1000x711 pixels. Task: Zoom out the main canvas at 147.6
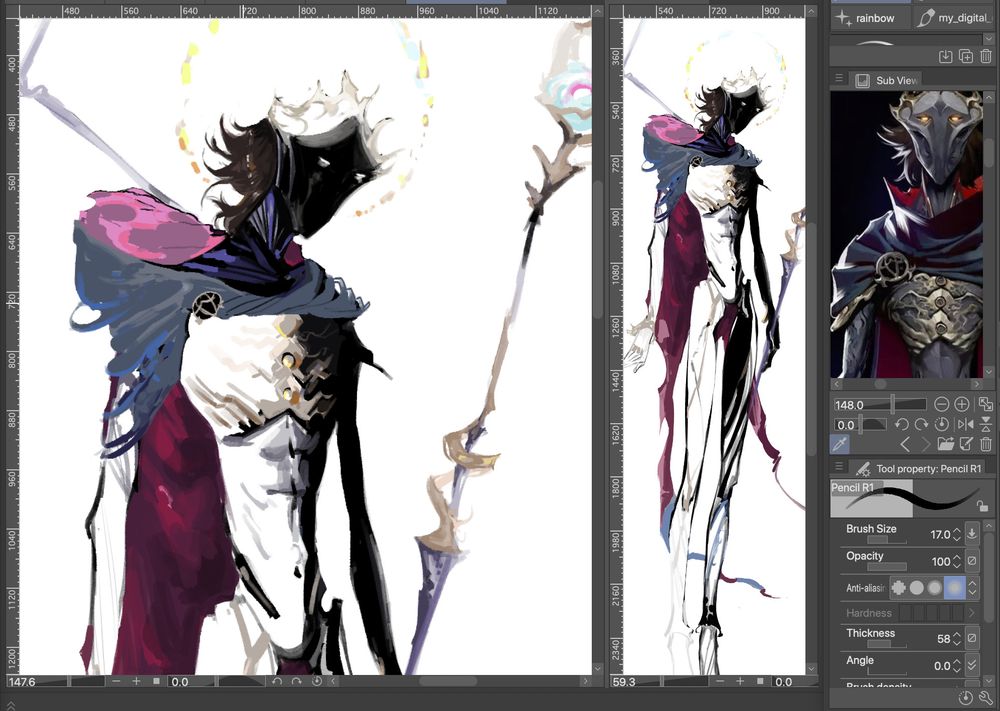(115, 682)
